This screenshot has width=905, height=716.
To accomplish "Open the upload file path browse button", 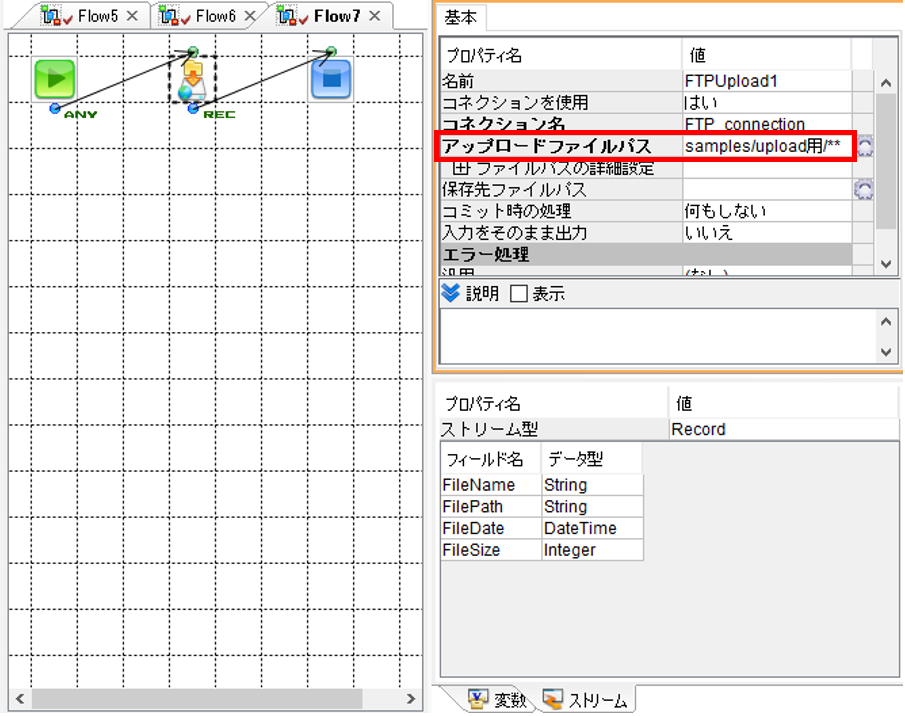I will [865, 146].
